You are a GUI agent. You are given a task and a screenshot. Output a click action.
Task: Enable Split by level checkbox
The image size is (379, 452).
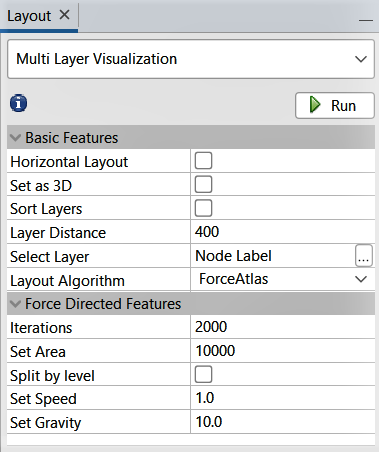(x=203, y=374)
